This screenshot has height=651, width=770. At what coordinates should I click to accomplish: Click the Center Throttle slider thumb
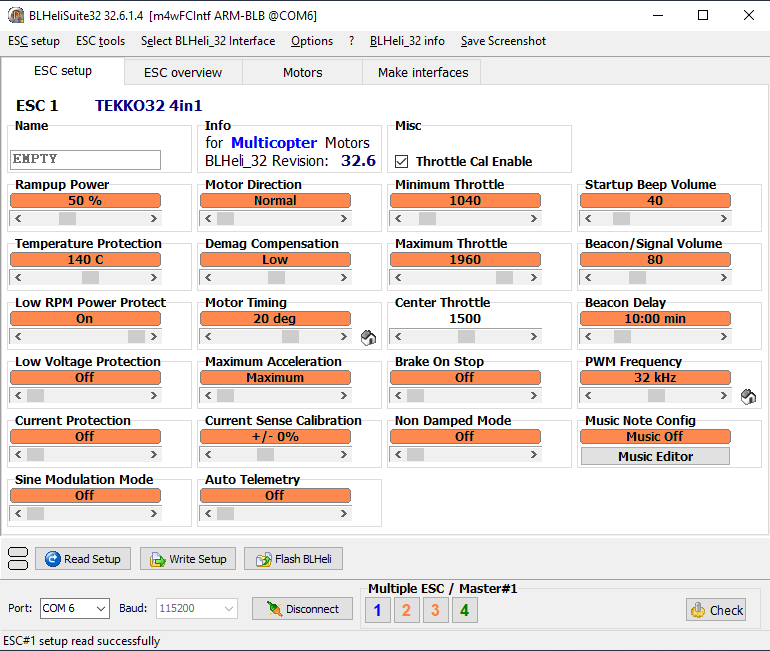[x=466, y=336]
